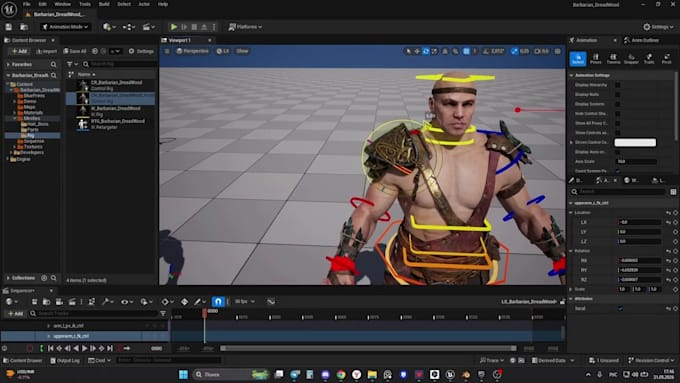Select the IK Retargeter asset thumbnail

[82, 124]
